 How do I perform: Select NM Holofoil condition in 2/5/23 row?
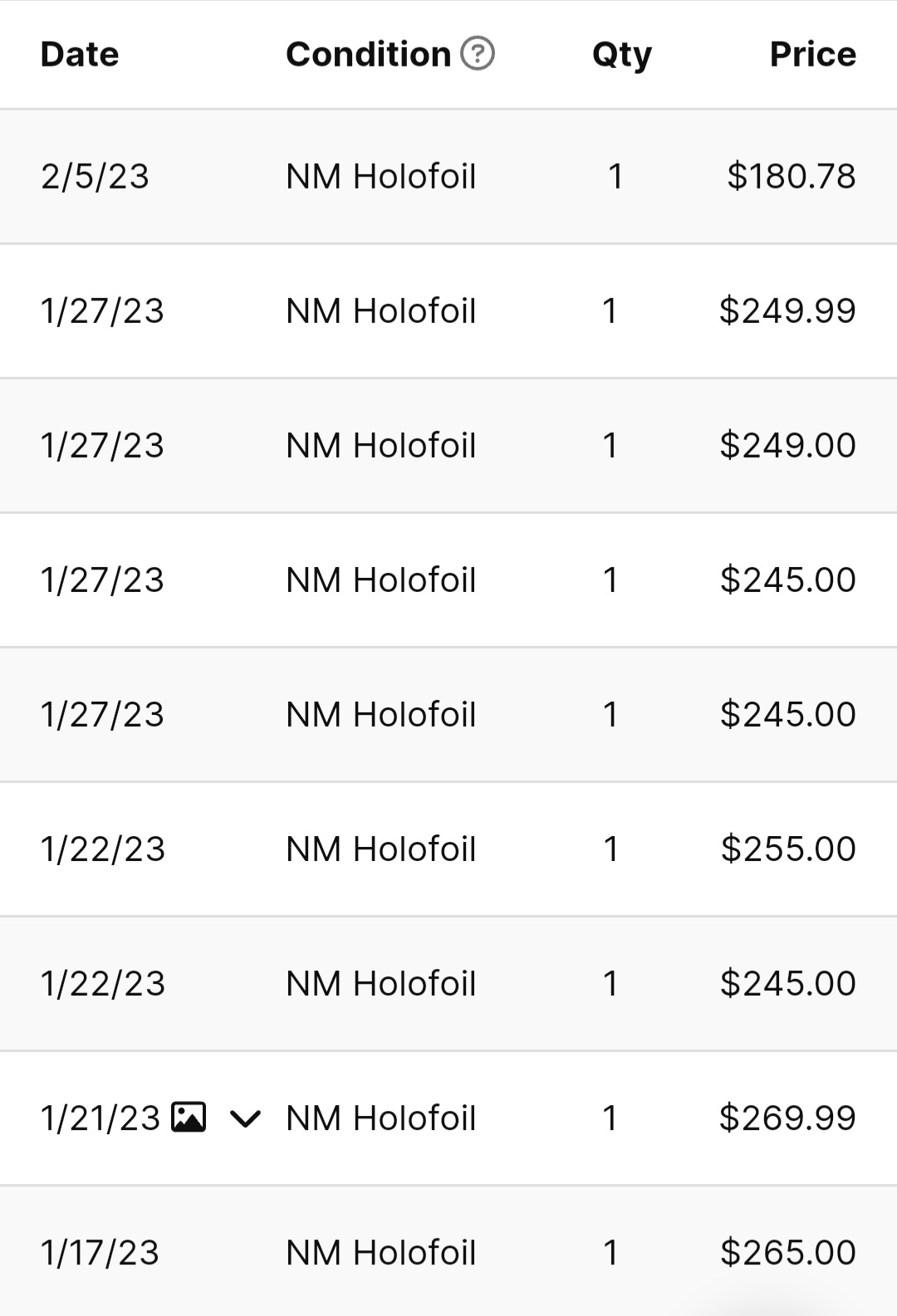(x=381, y=176)
